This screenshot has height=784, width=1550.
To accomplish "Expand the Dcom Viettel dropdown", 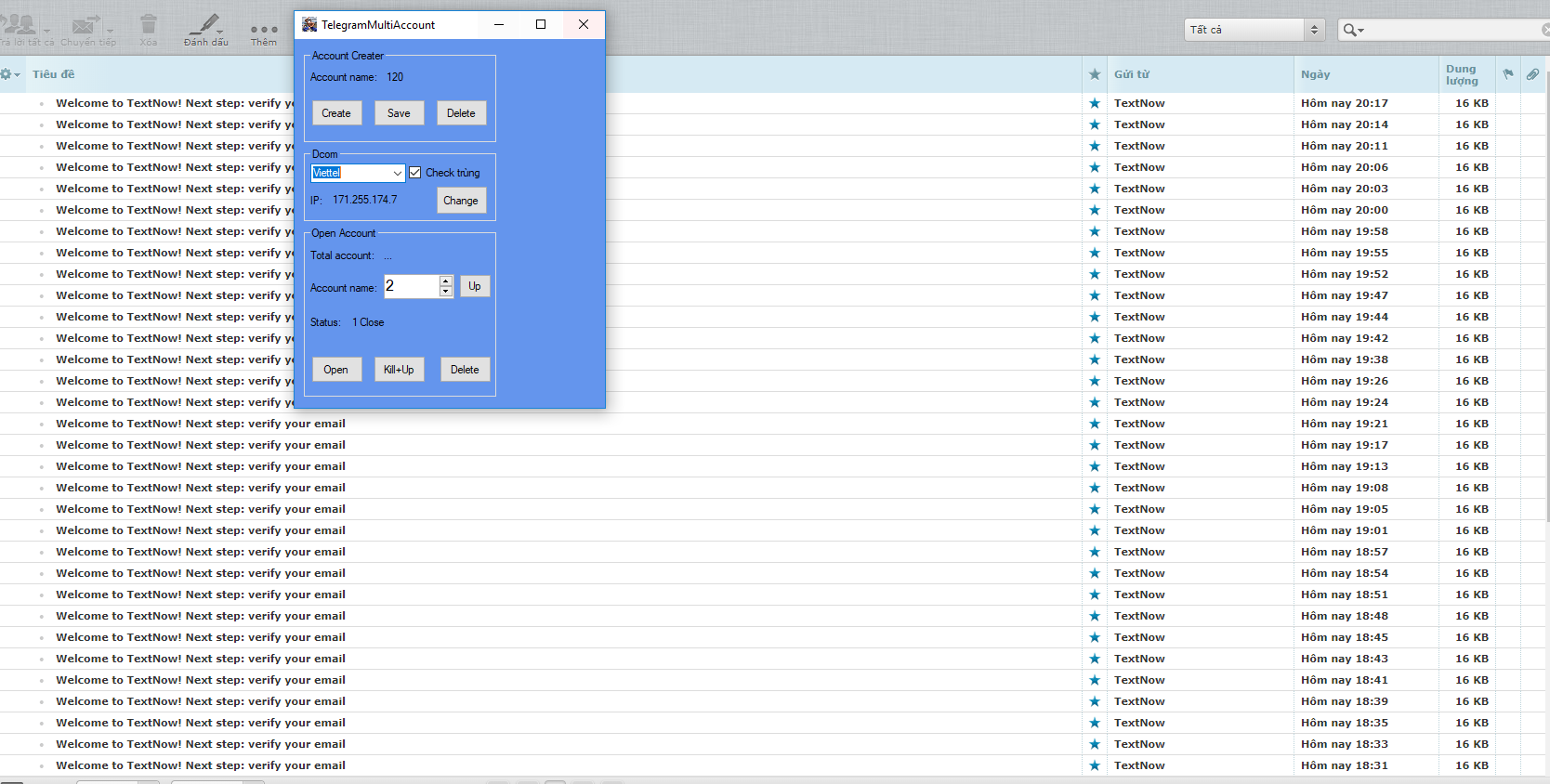I will (x=398, y=173).
